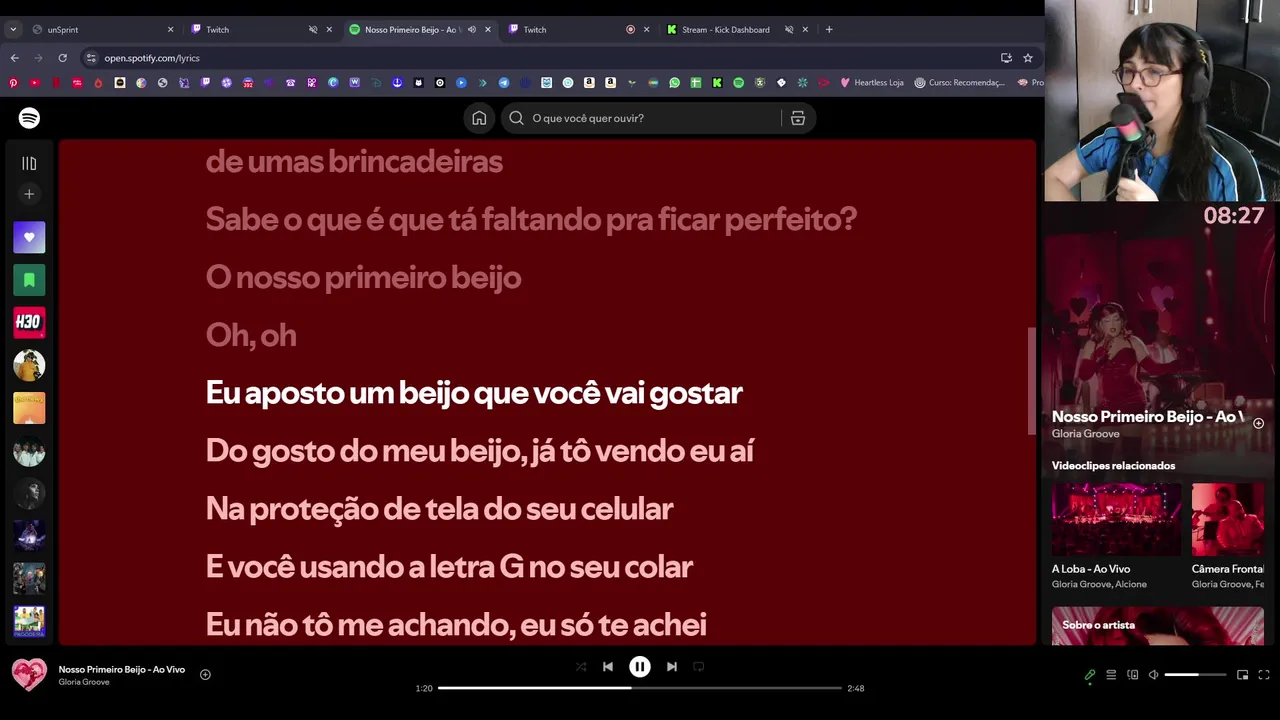Go back in browser history
Image resolution: width=1280 pixels, height=720 pixels.
pyautogui.click(x=14, y=58)
